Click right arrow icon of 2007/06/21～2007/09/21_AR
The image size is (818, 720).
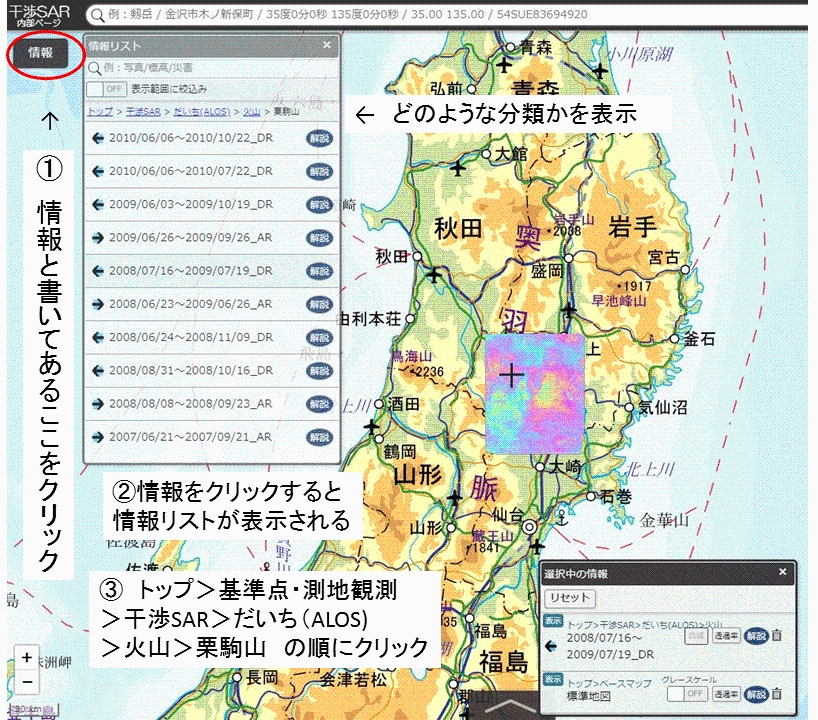[x=98, y=437]
